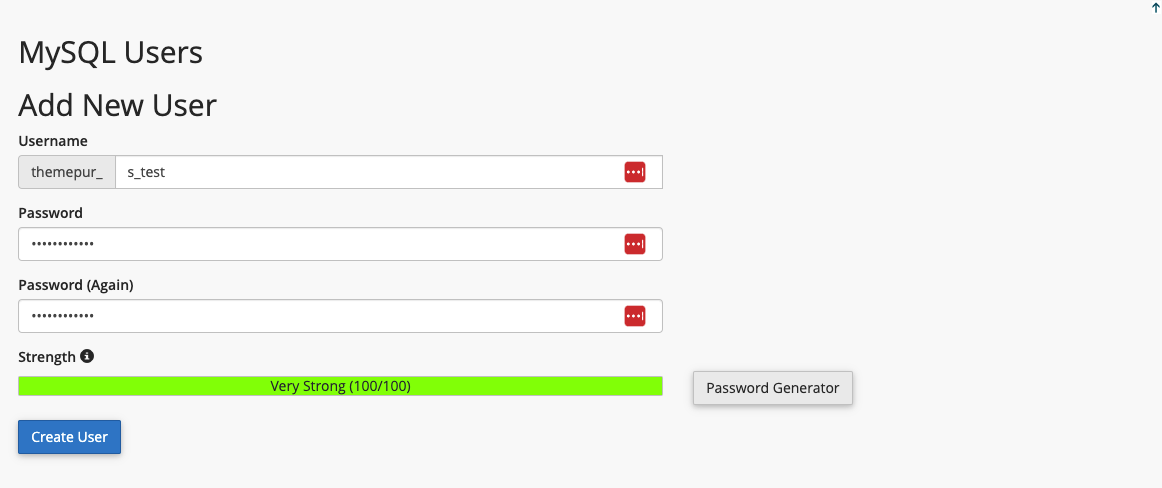Click the Password field label
The image size is (1162, 488).
[x=50, y=213]
